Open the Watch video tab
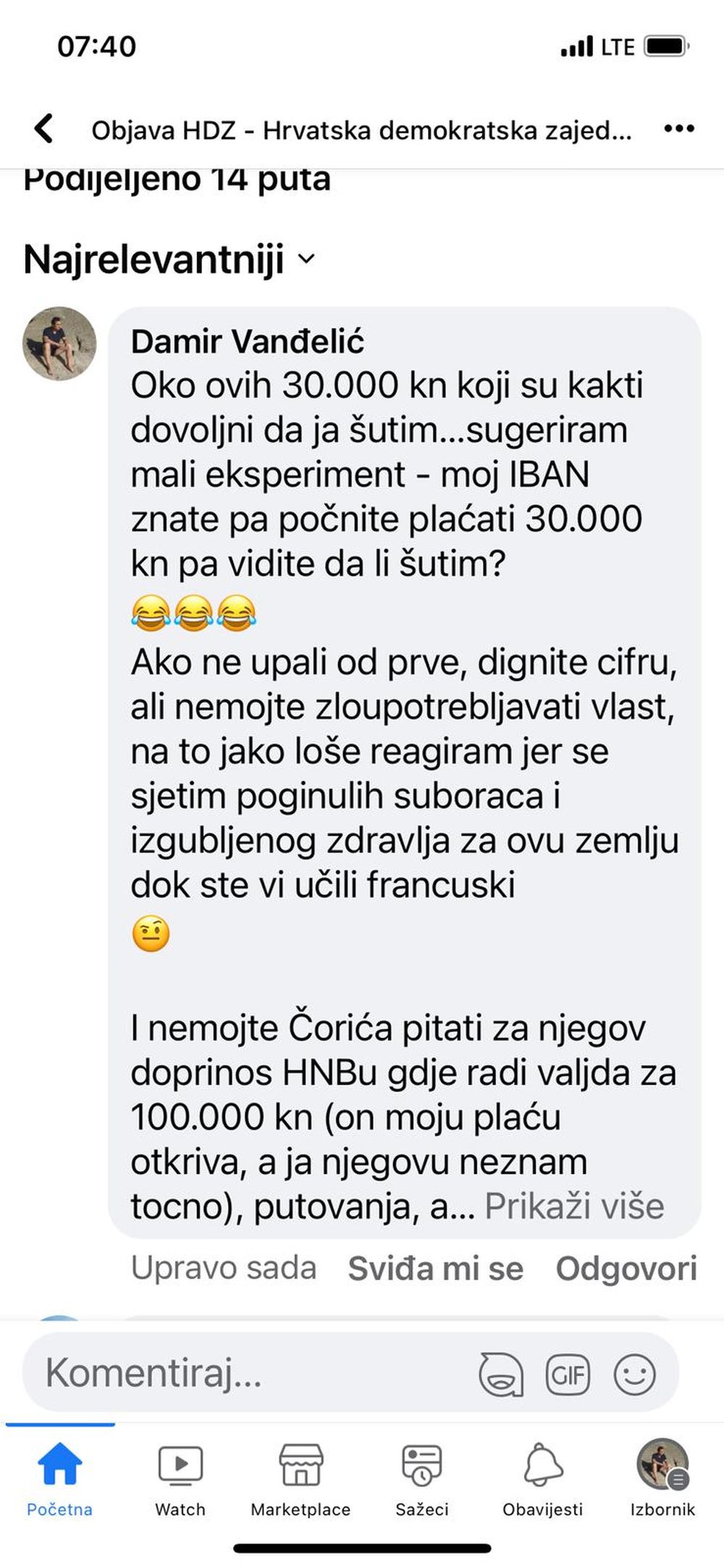Screen dimensions: 724x1568 click(180, 1479)
